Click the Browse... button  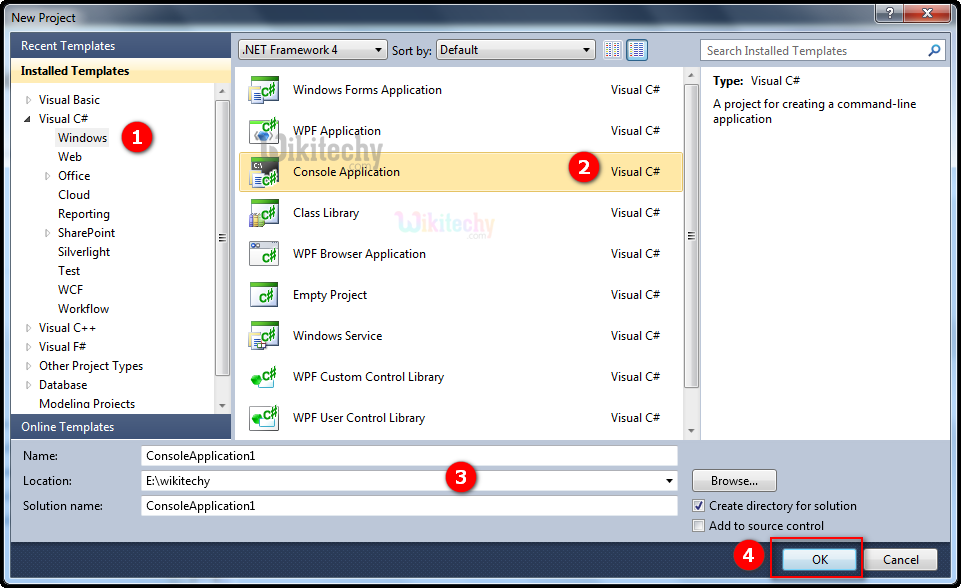click(734, 481)
